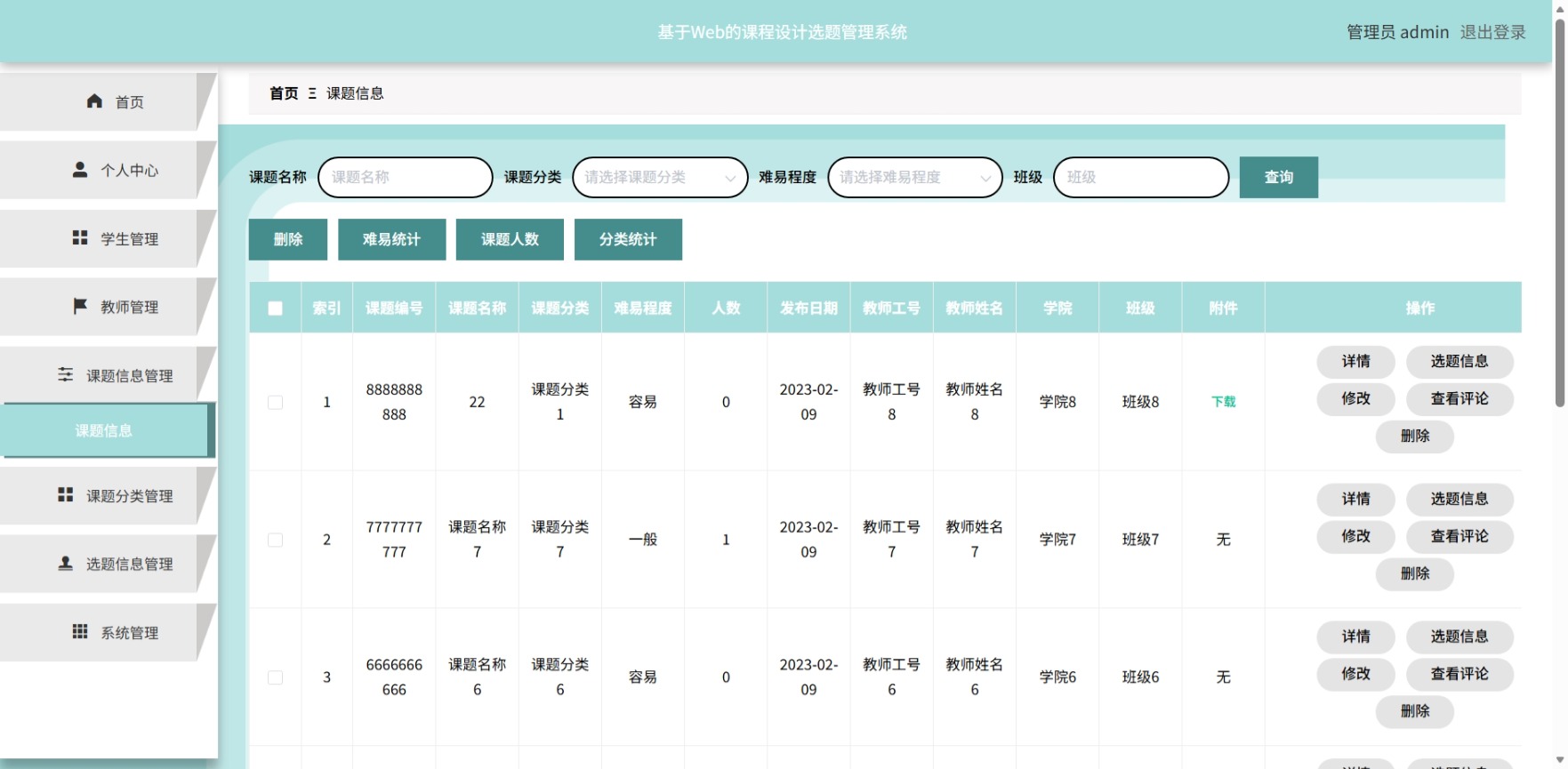This screenshot has width=1568, height=769.
Task: Click 首页 in the breadcrumb
Action: (x=284, y=93)
